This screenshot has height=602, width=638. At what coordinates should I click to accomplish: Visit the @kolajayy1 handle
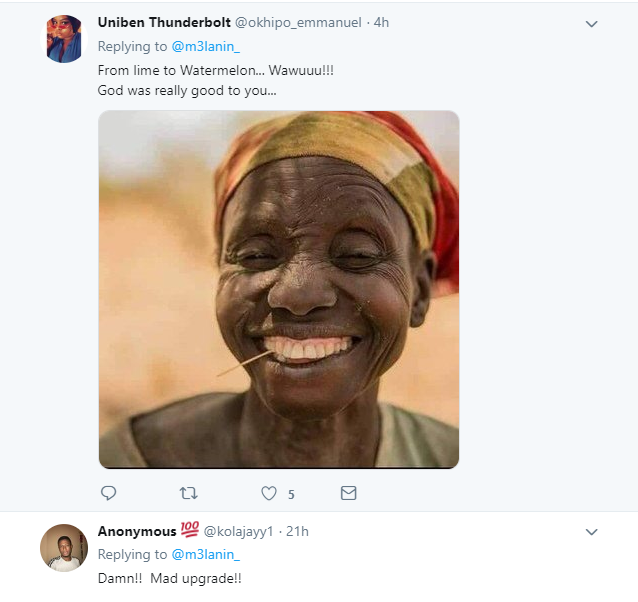240,531
